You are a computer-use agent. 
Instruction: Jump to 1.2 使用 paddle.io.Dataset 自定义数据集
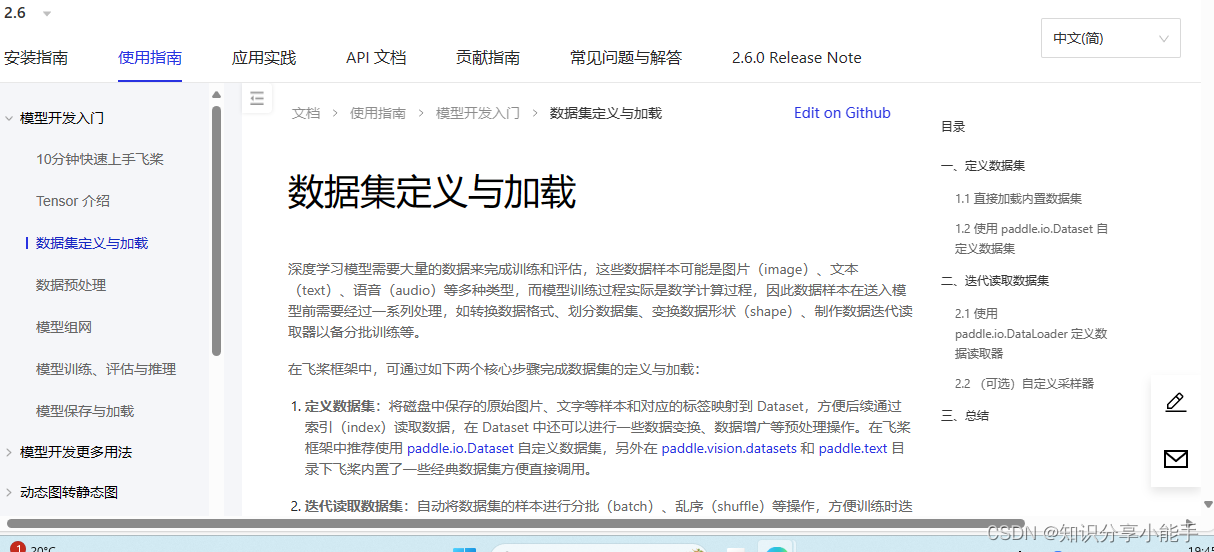[1031, 238]
